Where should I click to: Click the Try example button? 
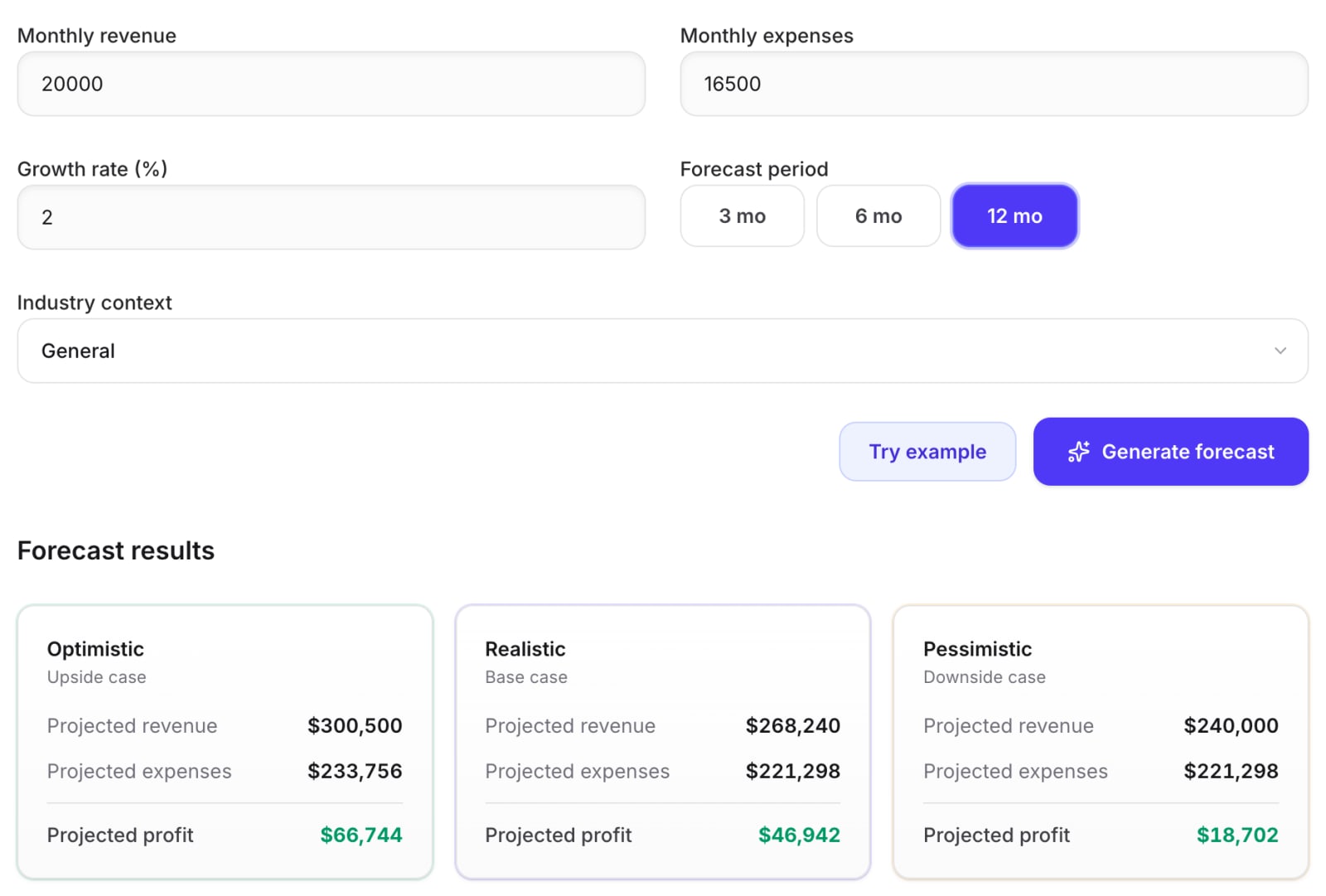click(927, 452)
